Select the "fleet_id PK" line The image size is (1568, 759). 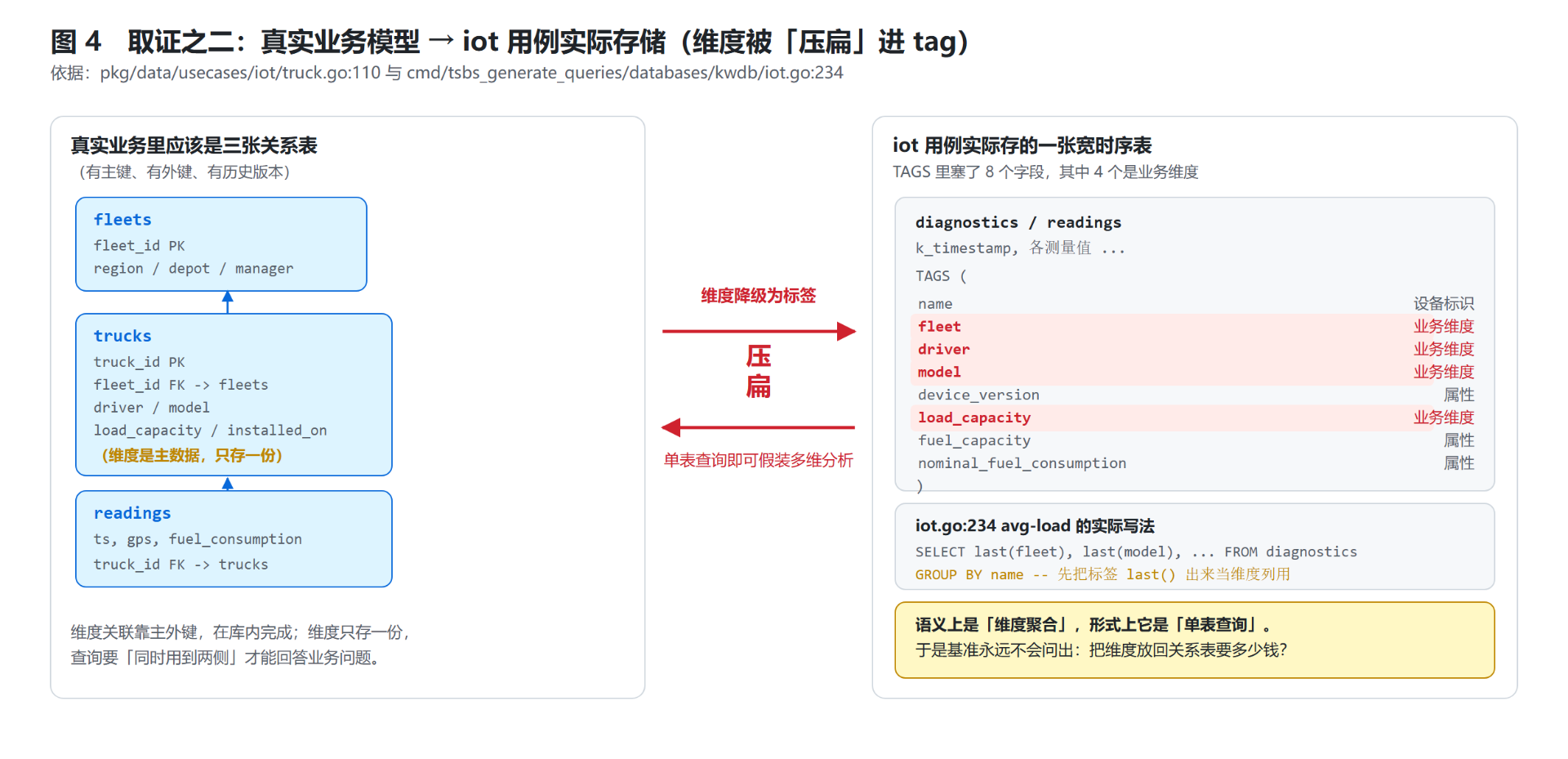click(140, 246)
